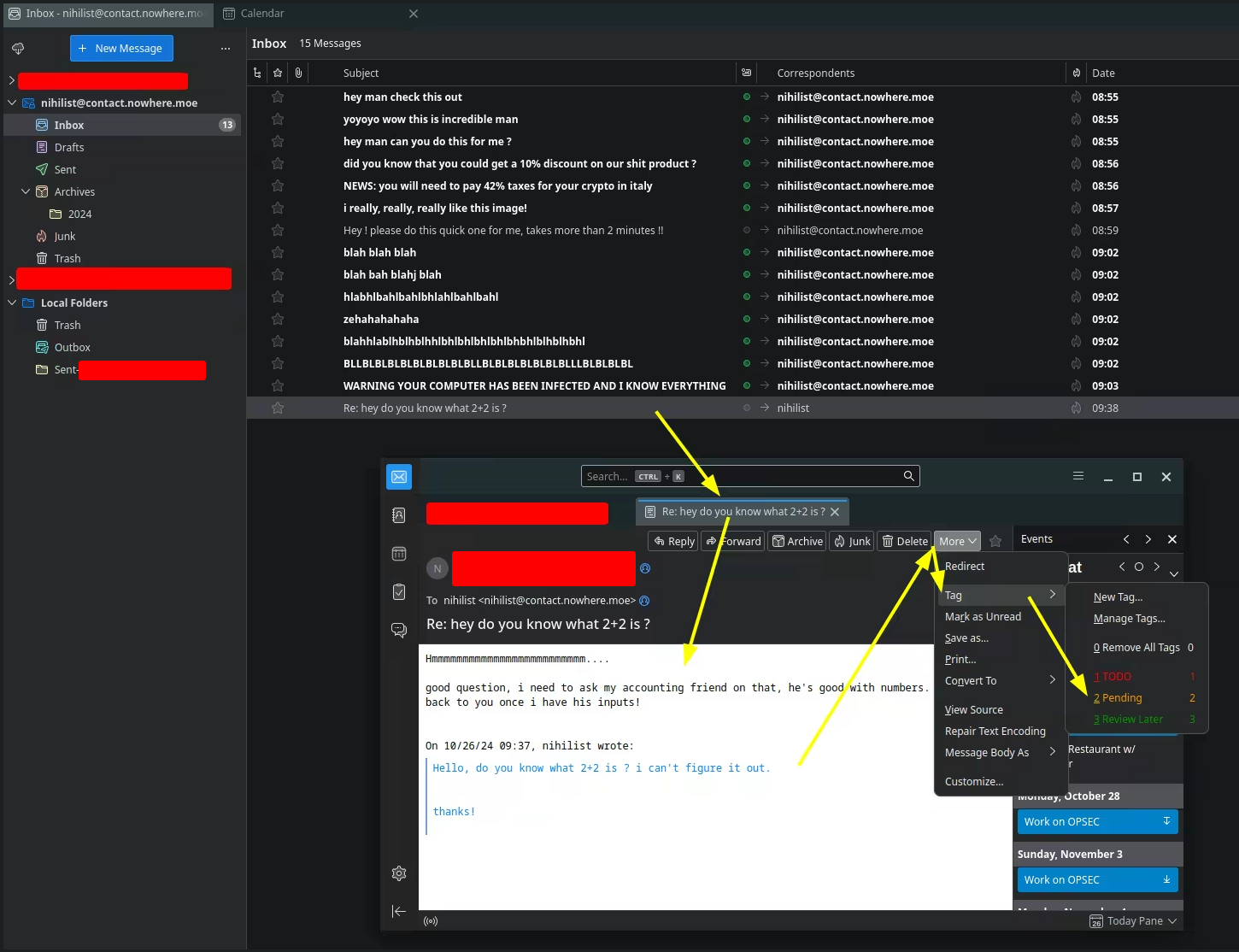
Task: Collapse the Local Folders section
Action: tap(12, 303)
